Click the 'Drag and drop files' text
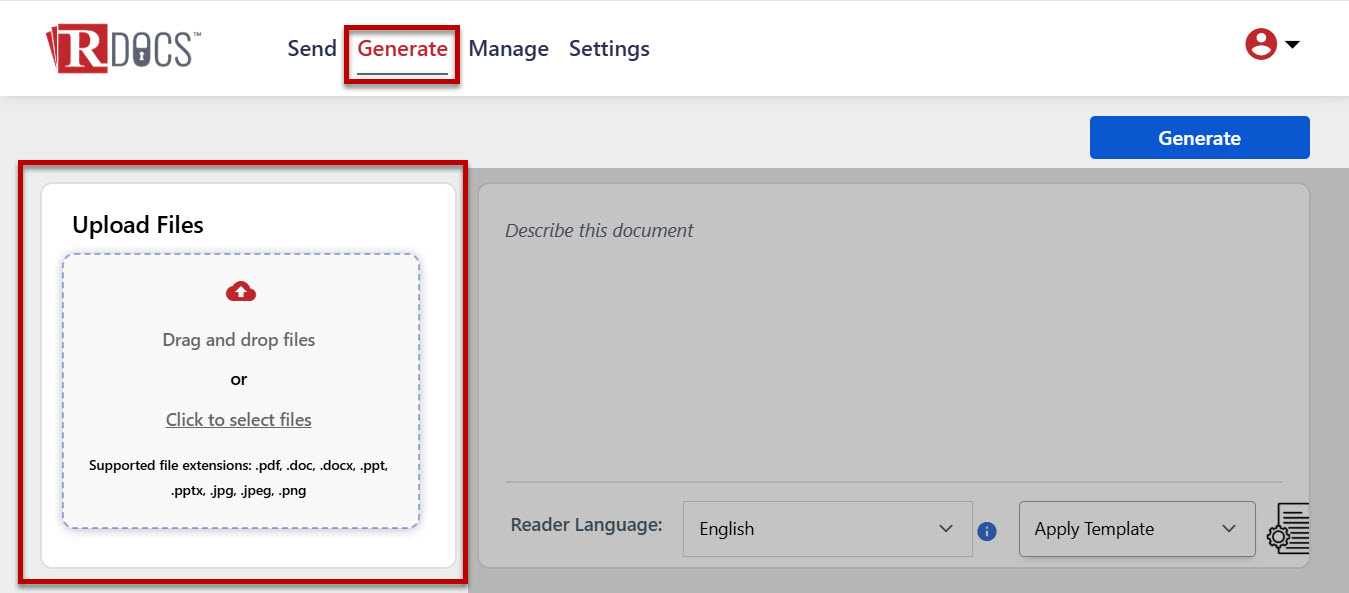This screenshot has width=1349, height=593. (x=239, y=340)
